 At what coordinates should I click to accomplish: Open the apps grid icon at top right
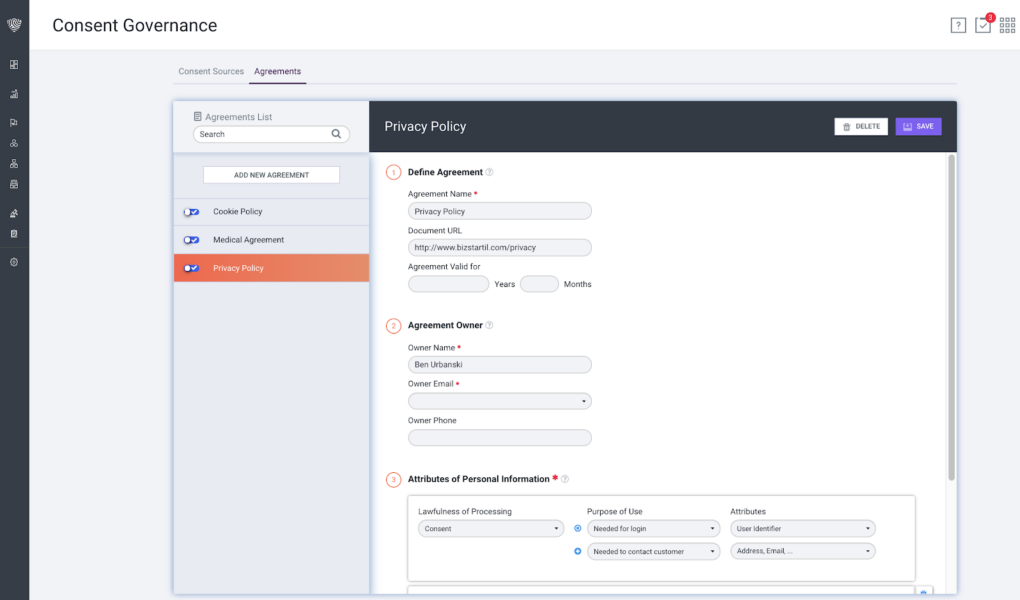[x=1007, y=26]
